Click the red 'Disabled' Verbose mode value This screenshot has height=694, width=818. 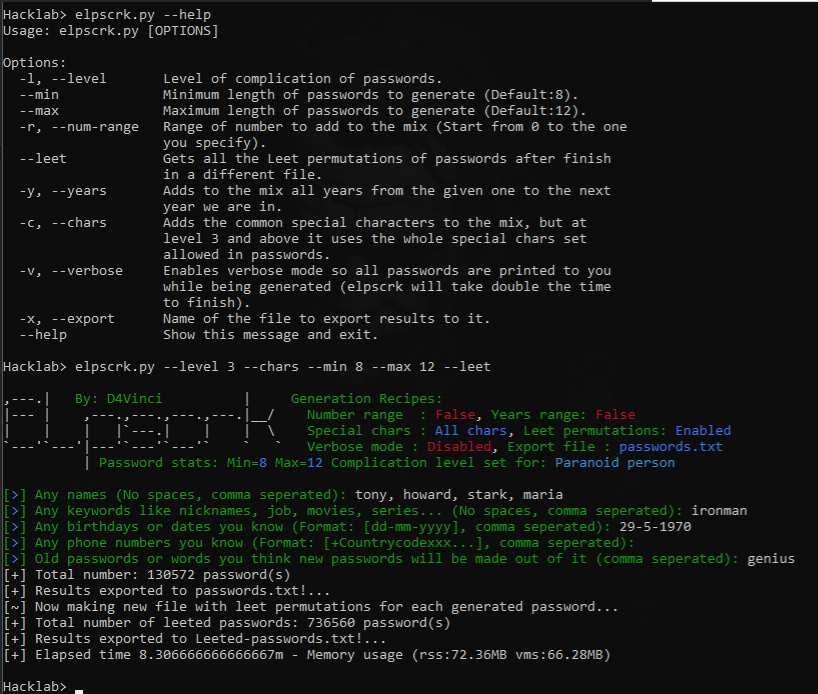click(459, 447)
